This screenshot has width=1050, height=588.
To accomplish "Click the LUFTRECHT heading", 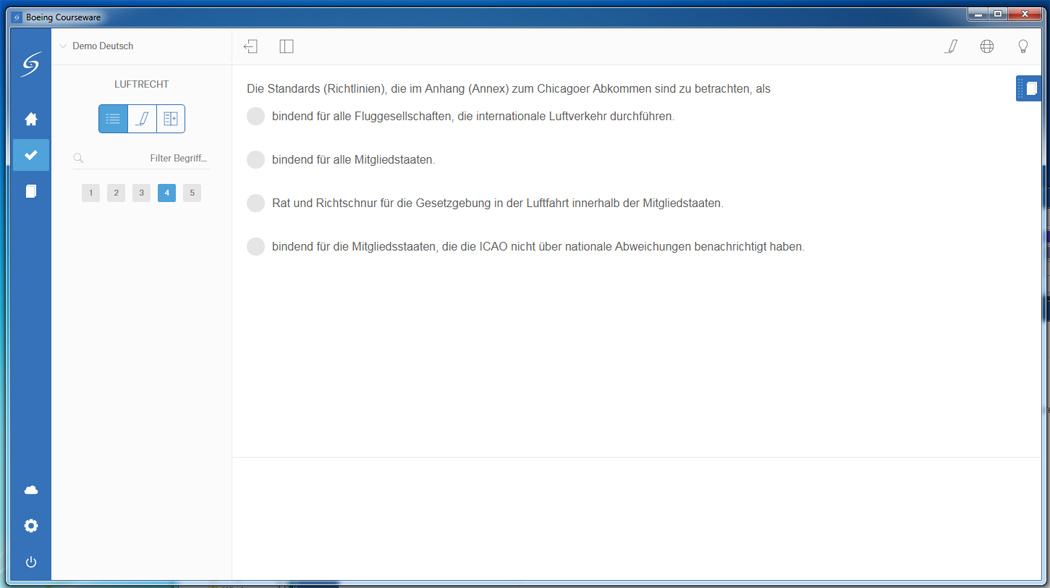I will (141, 84).
